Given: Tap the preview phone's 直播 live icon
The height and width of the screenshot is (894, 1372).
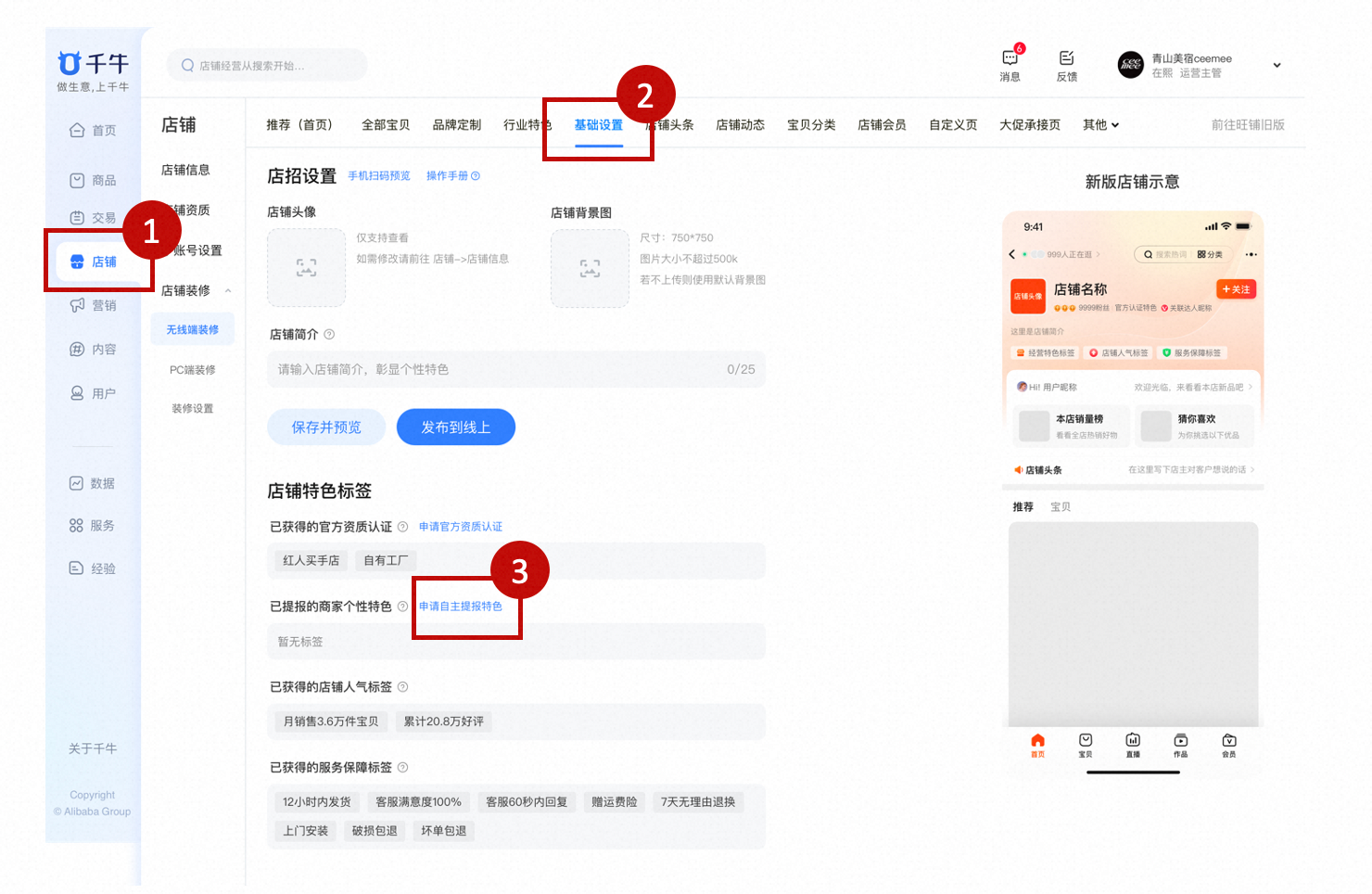Looking at the screenshot, I should pyautogui.click(x=1133, y=745).
